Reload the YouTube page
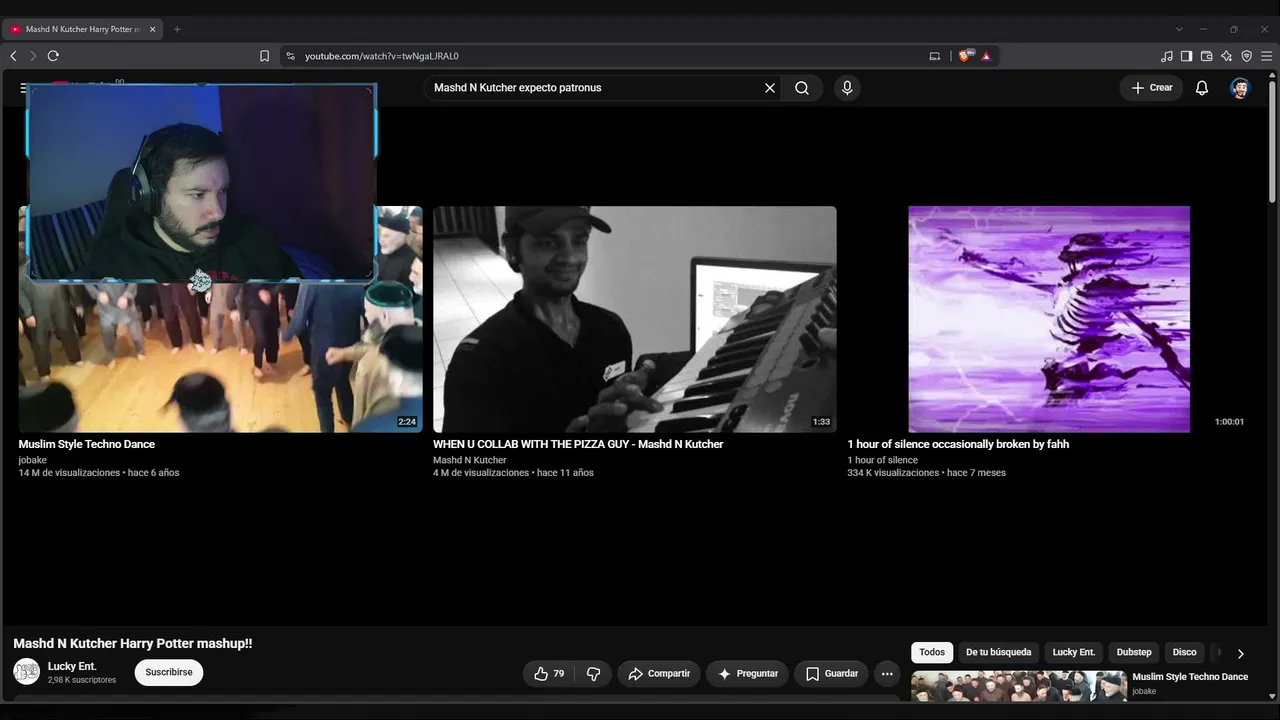 coord(53,56)
